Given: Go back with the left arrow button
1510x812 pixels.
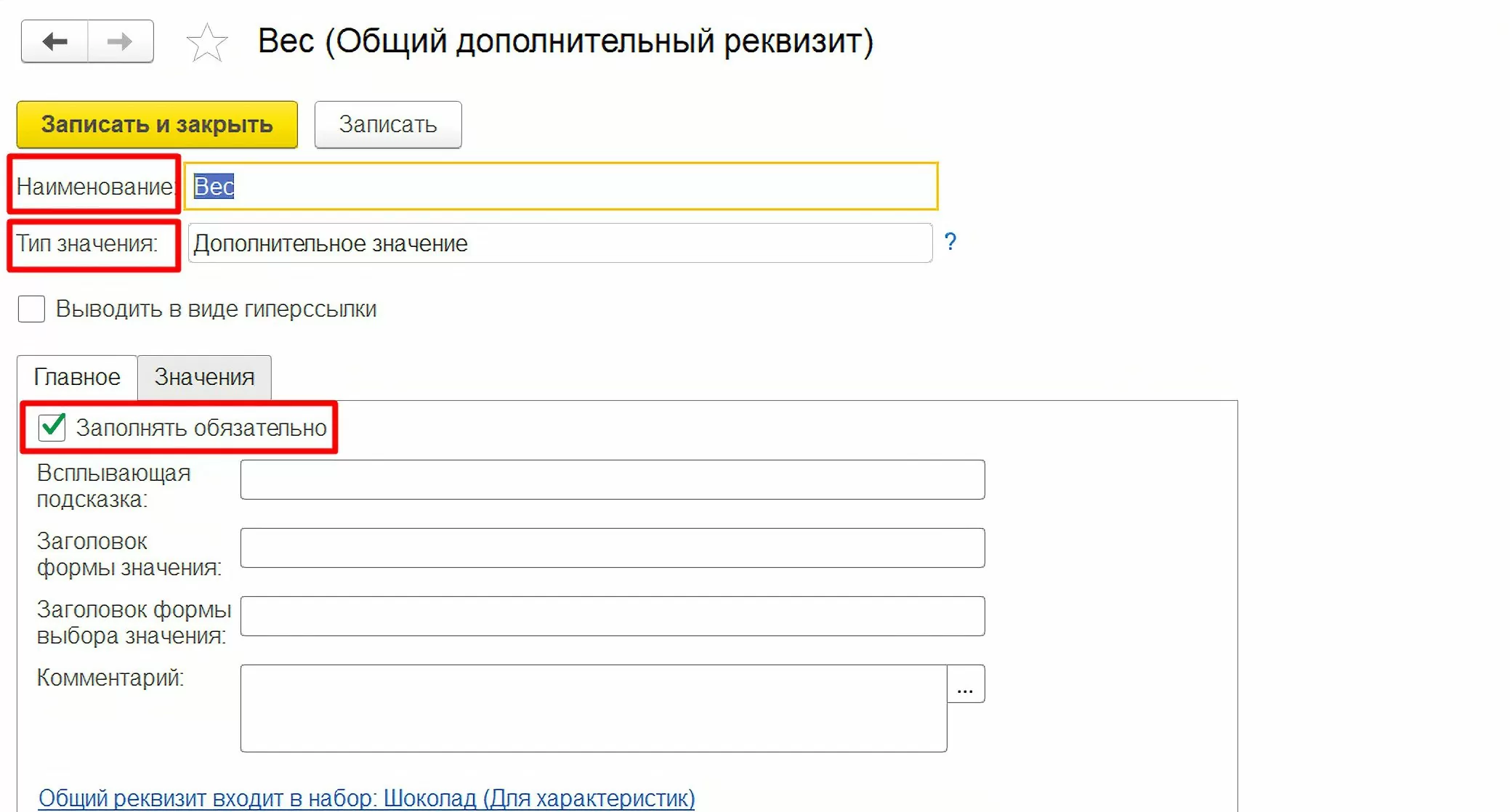Looking at the screenshot, I should click(x=54, y=41).
